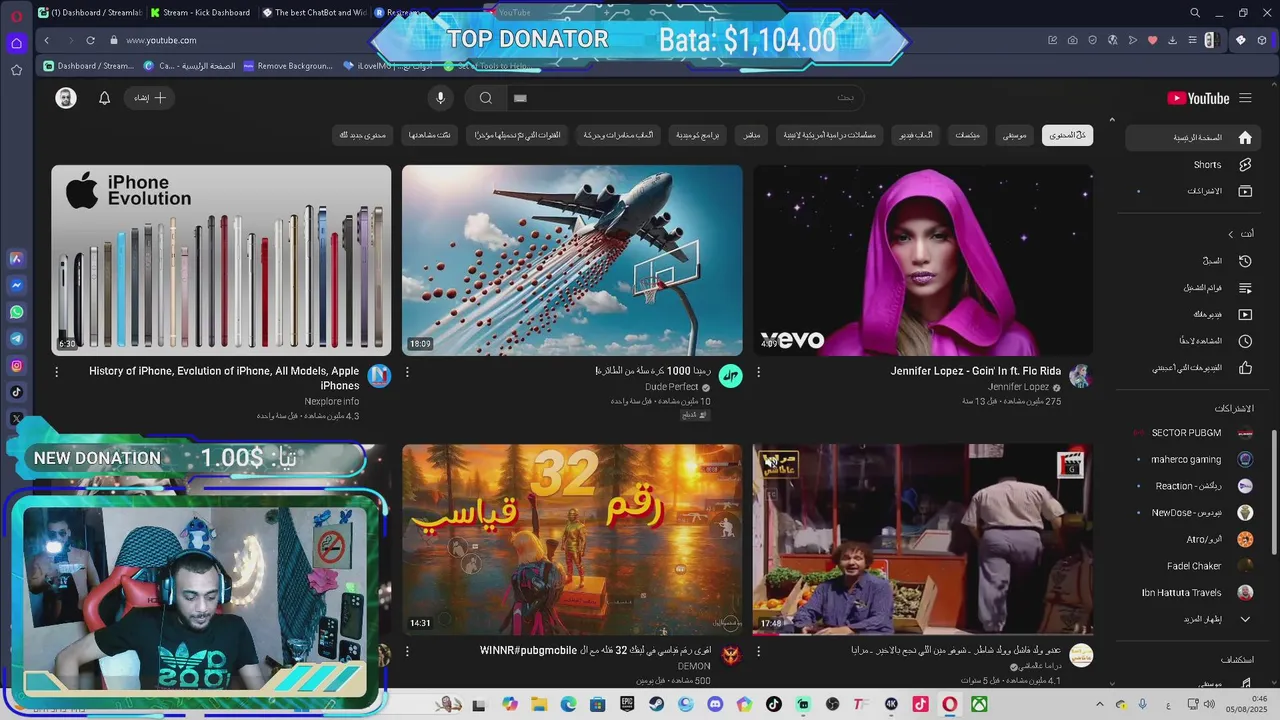Select the 'برامج كوميدية' filter chip
Viewport: 1280px width, 720px height.
click(698, 135)
